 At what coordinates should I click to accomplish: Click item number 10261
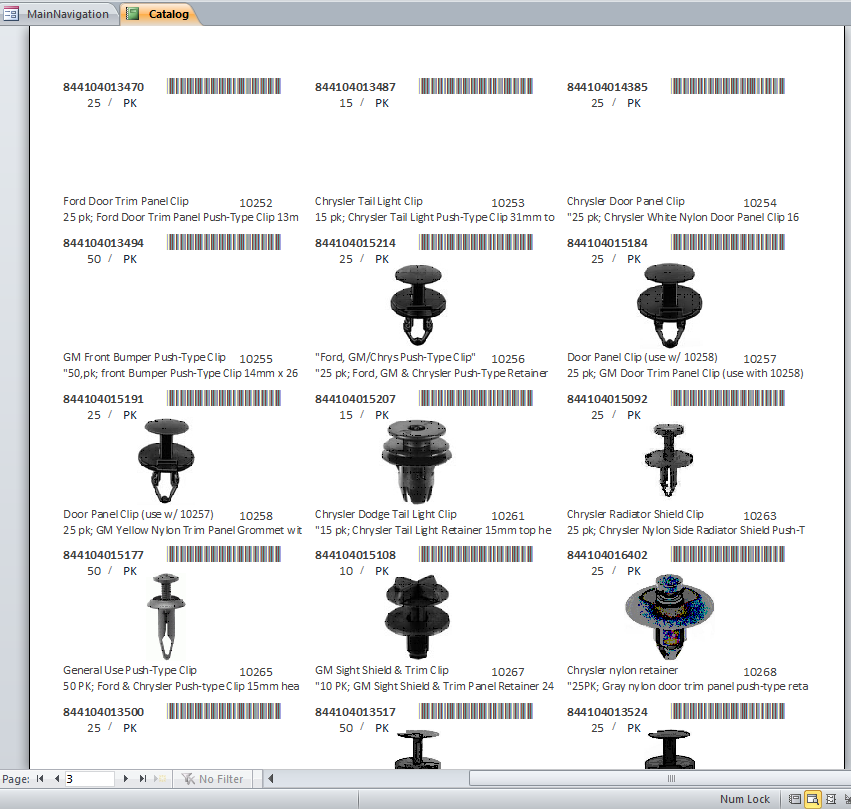coord(508,516)
